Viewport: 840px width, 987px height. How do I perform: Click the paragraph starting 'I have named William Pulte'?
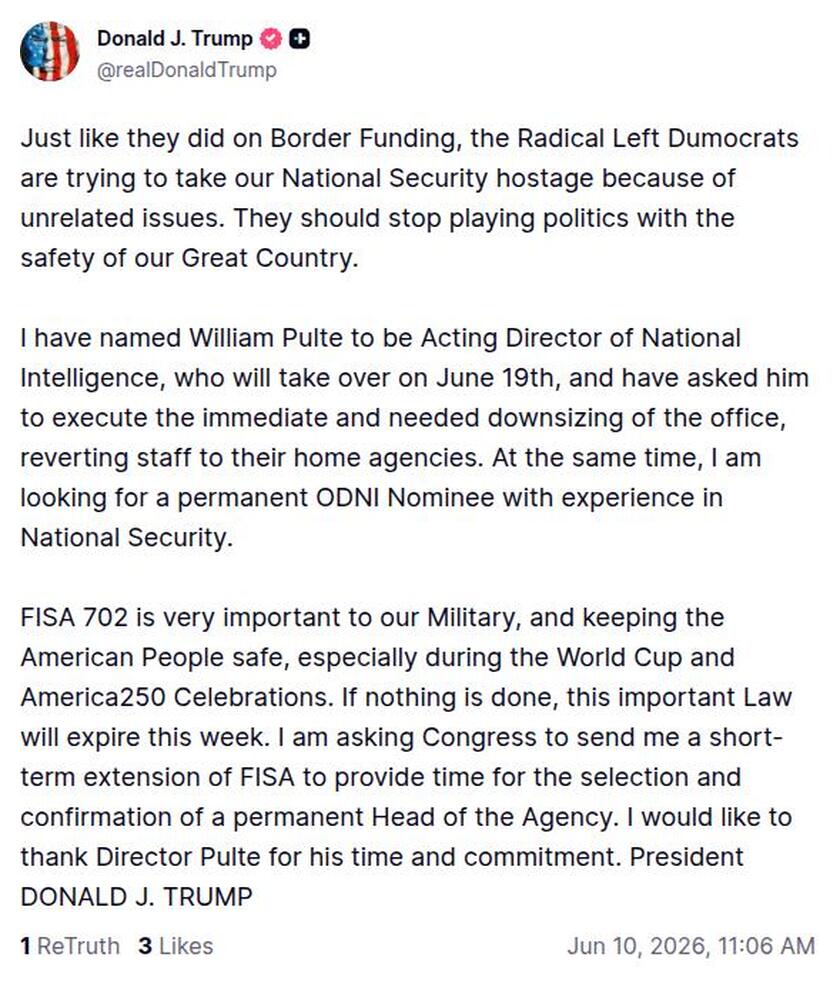414,437
